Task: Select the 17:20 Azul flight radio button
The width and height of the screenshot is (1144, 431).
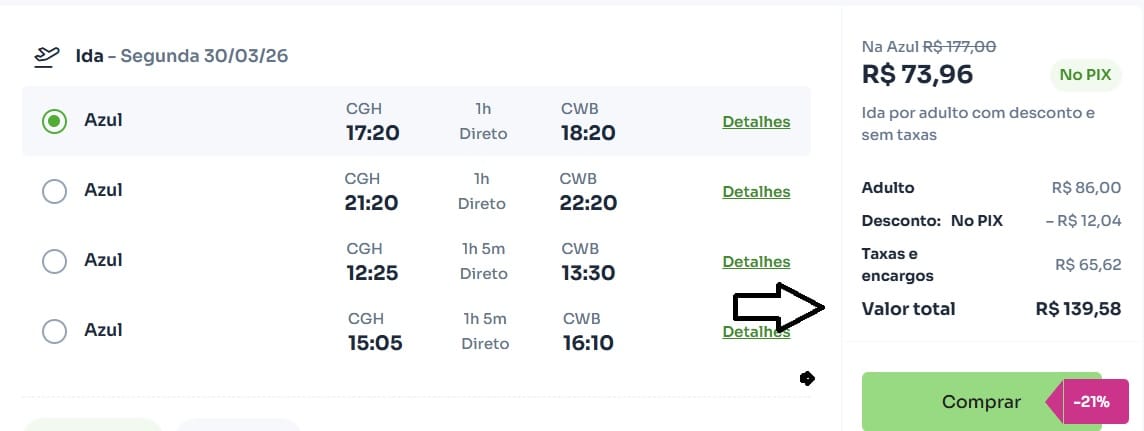Action: (54, 121)
